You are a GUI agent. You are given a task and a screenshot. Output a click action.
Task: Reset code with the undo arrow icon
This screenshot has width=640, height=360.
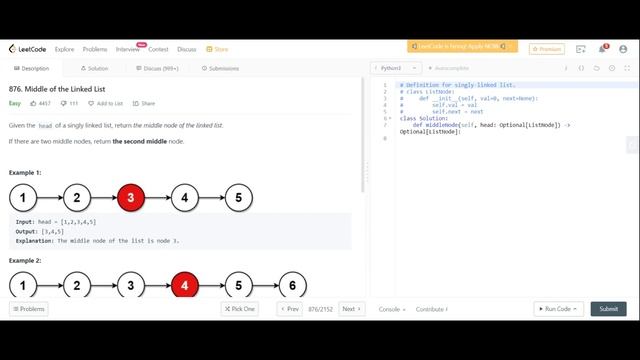click(x=596, y=68)
